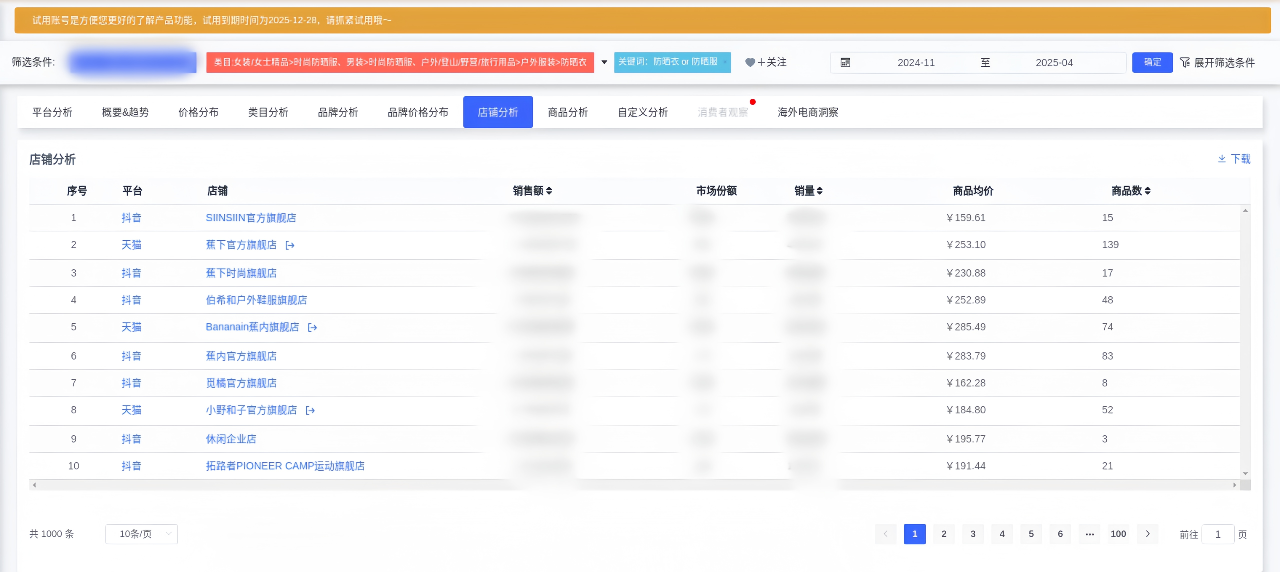Click the end date 2025-04 field
The width and height of the screenshot is (1280, 572).
[1054, 62]
